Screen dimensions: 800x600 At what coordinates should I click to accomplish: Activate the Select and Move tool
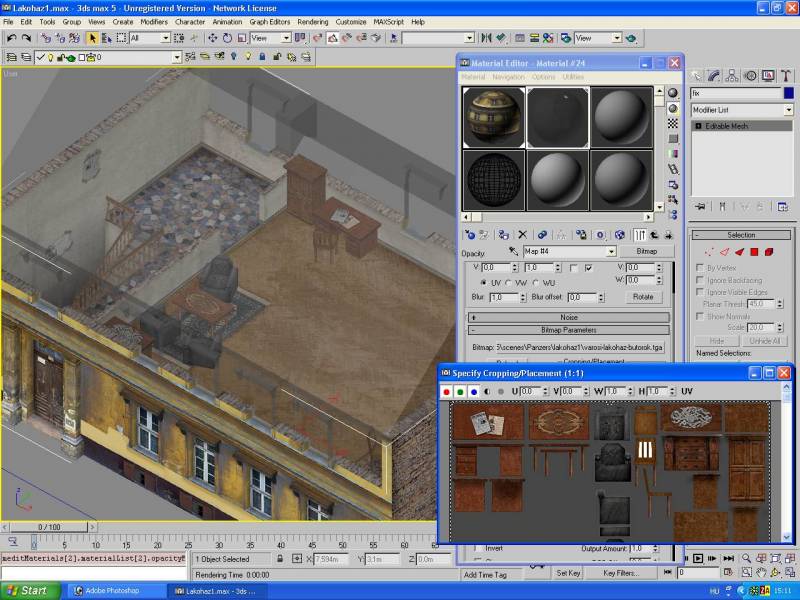coord(212,38)
